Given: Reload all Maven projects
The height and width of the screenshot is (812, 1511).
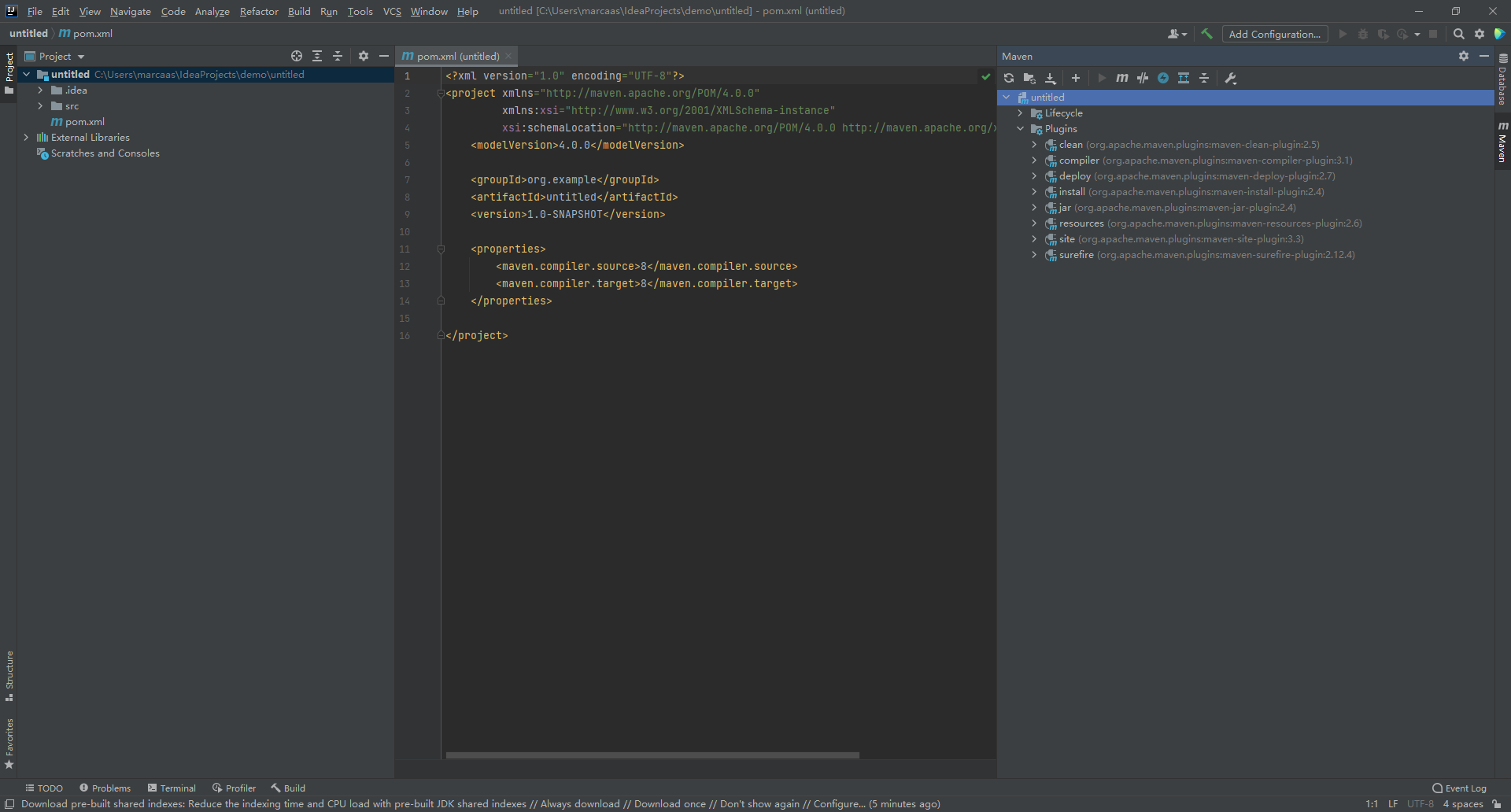Looking at the screenshot, I should 1009,78.
